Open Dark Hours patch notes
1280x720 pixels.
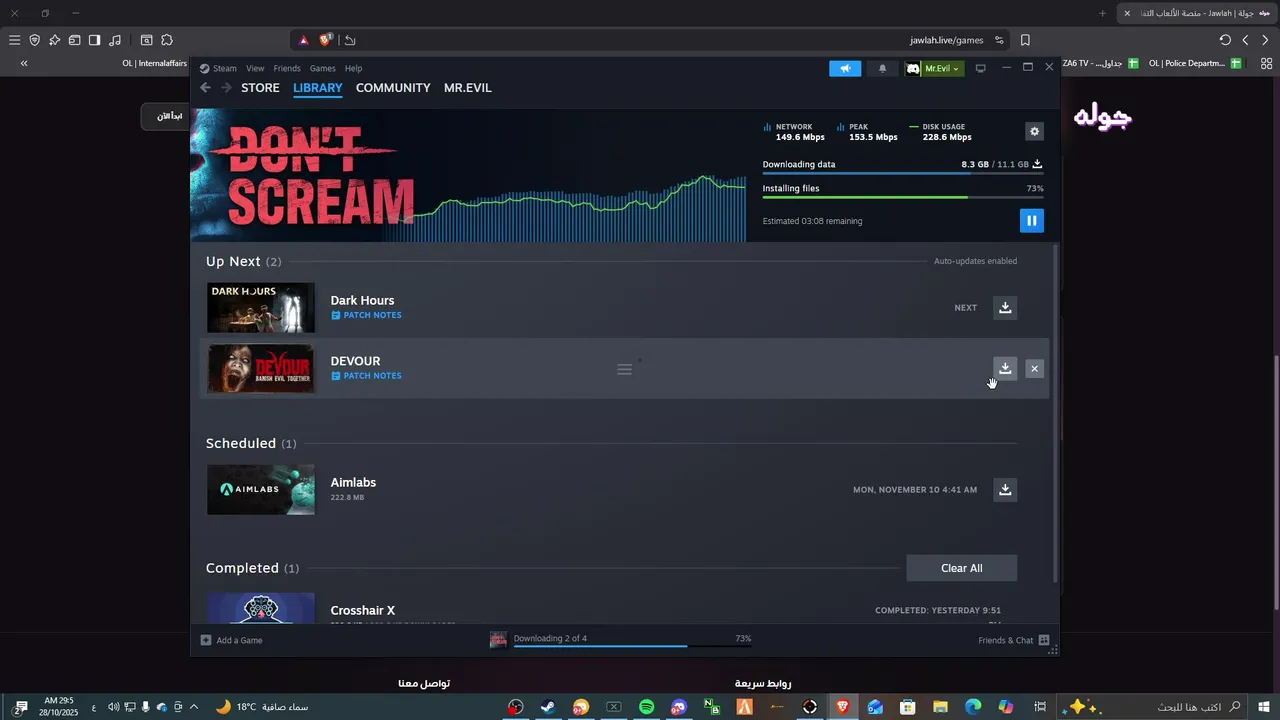[x=366, y=315]
